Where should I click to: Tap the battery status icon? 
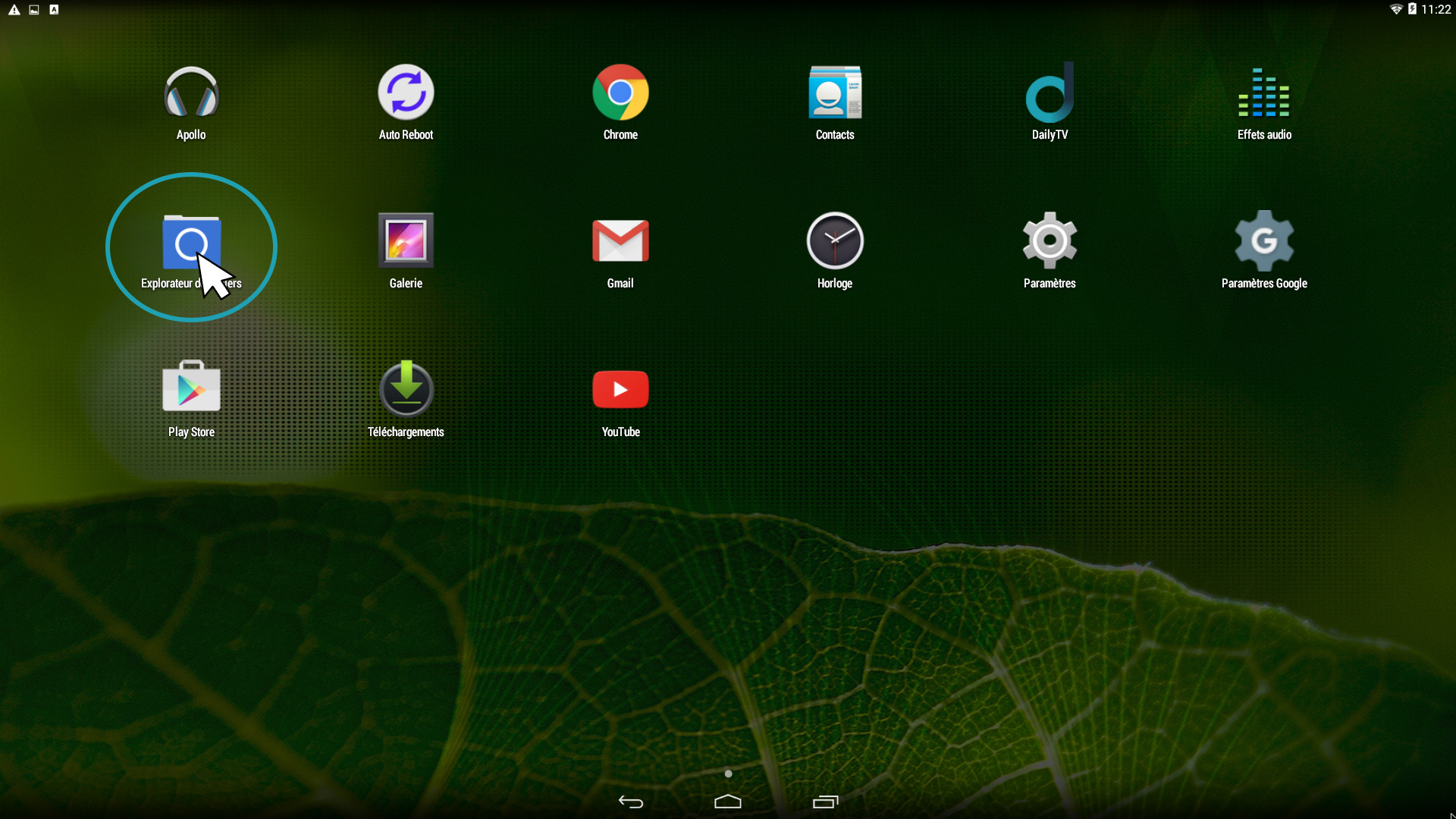click(1412, 9)
